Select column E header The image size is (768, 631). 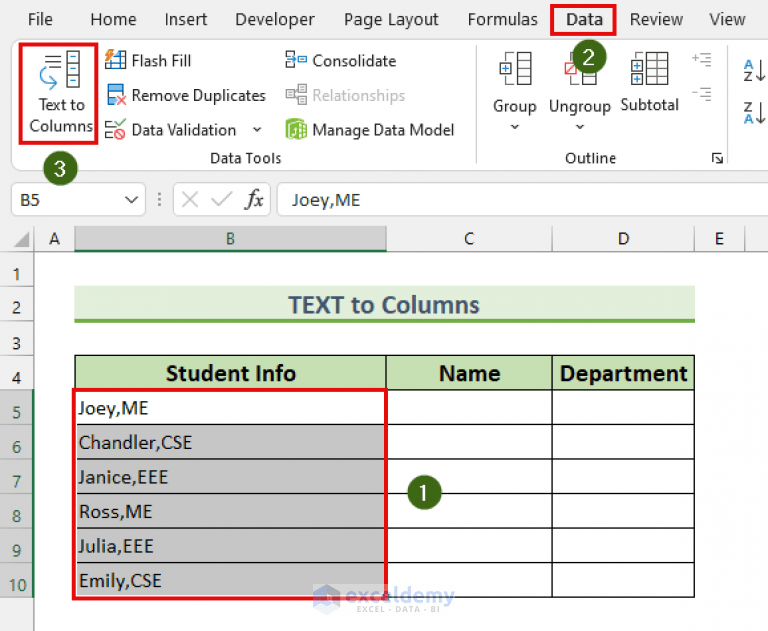719,239
